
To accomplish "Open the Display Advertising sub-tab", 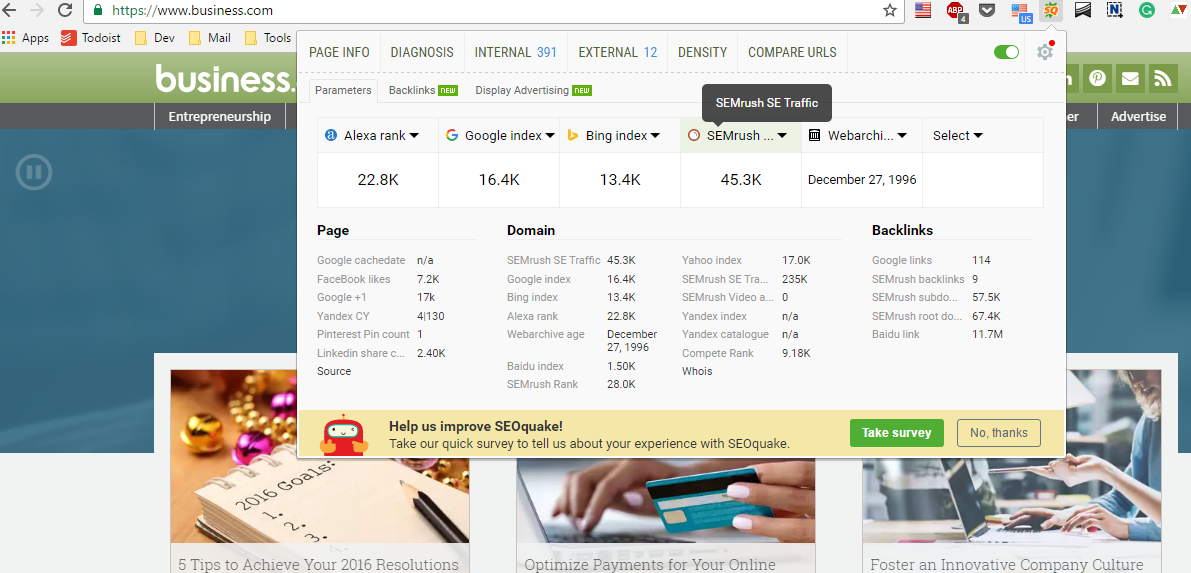I will (x=533, y=90).
